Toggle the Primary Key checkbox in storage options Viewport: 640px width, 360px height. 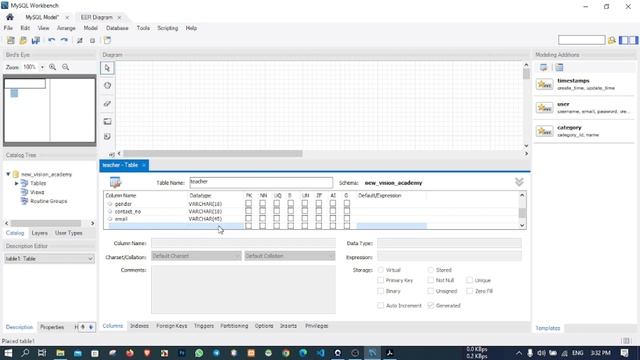tap(380, 280)
